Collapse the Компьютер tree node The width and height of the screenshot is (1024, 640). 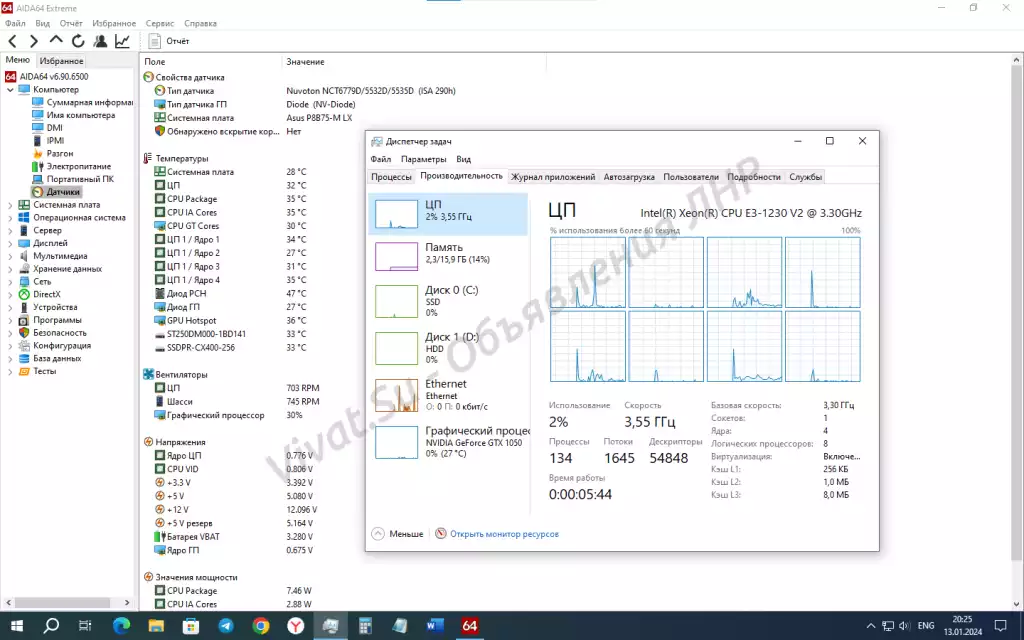11,89
